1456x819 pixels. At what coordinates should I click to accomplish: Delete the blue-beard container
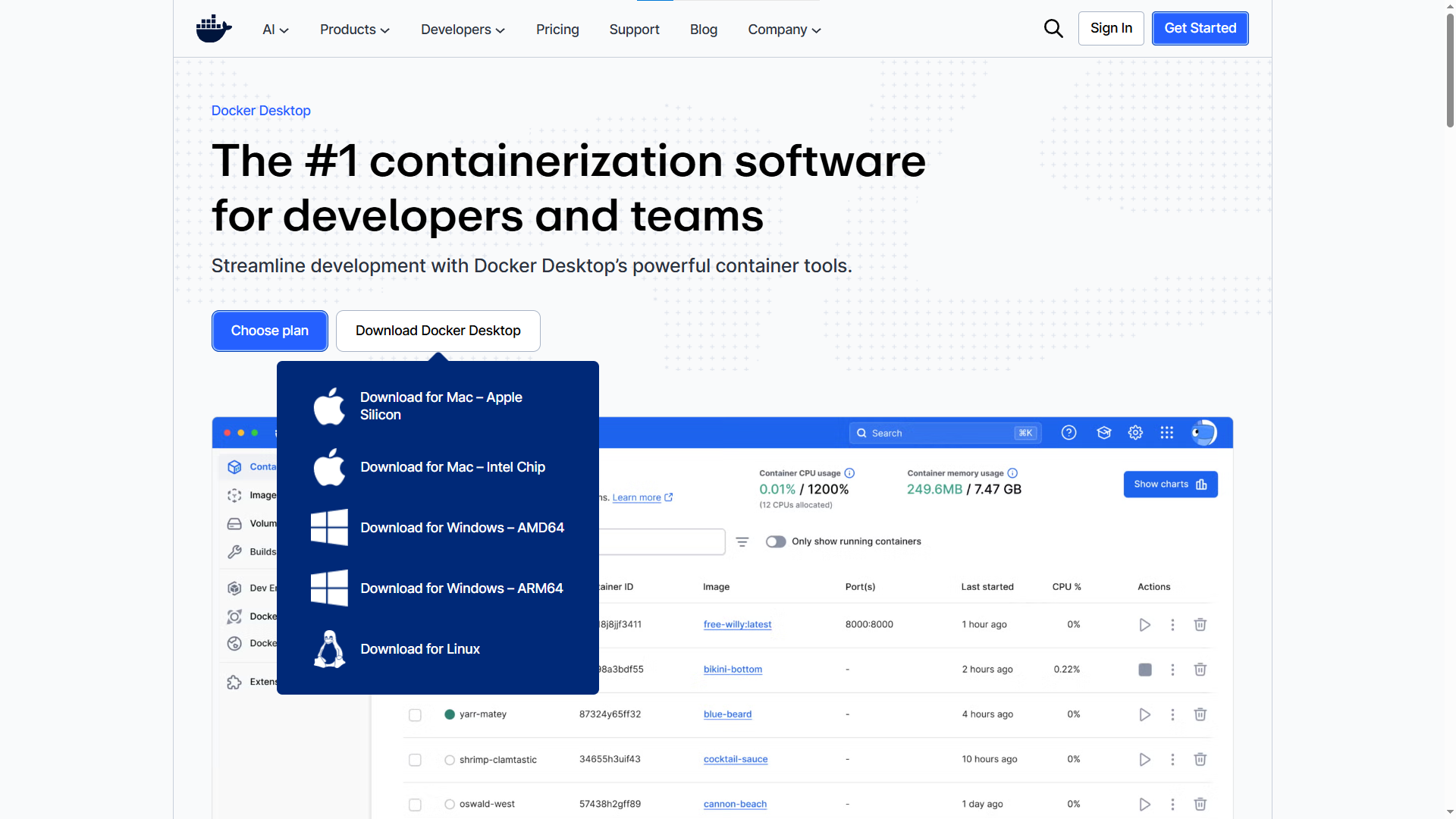click(1200, 714)
